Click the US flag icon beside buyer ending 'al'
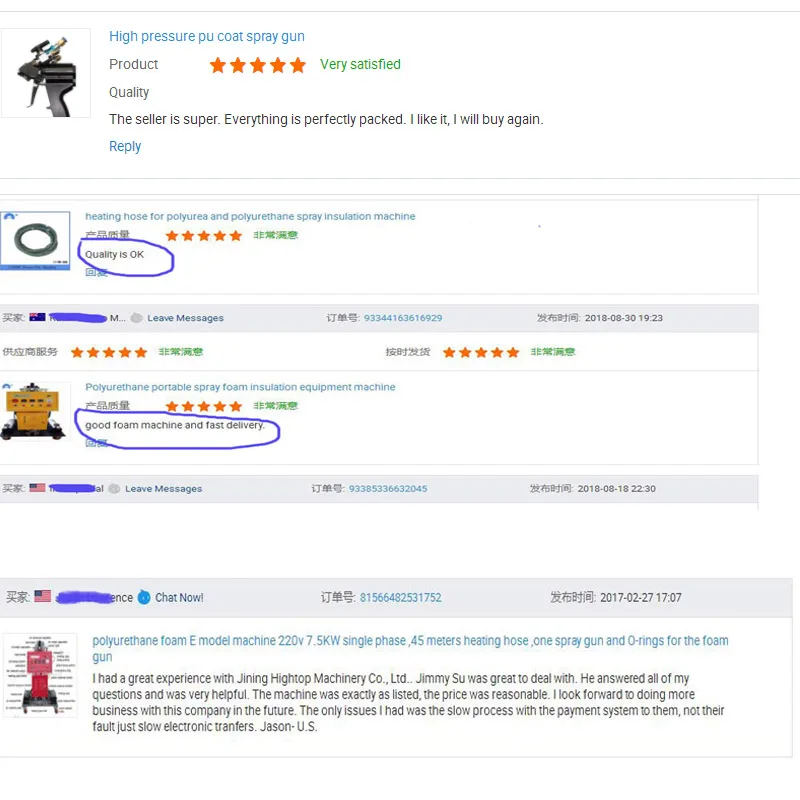This screenshot has width=800, height=800. tap(37, 488)
